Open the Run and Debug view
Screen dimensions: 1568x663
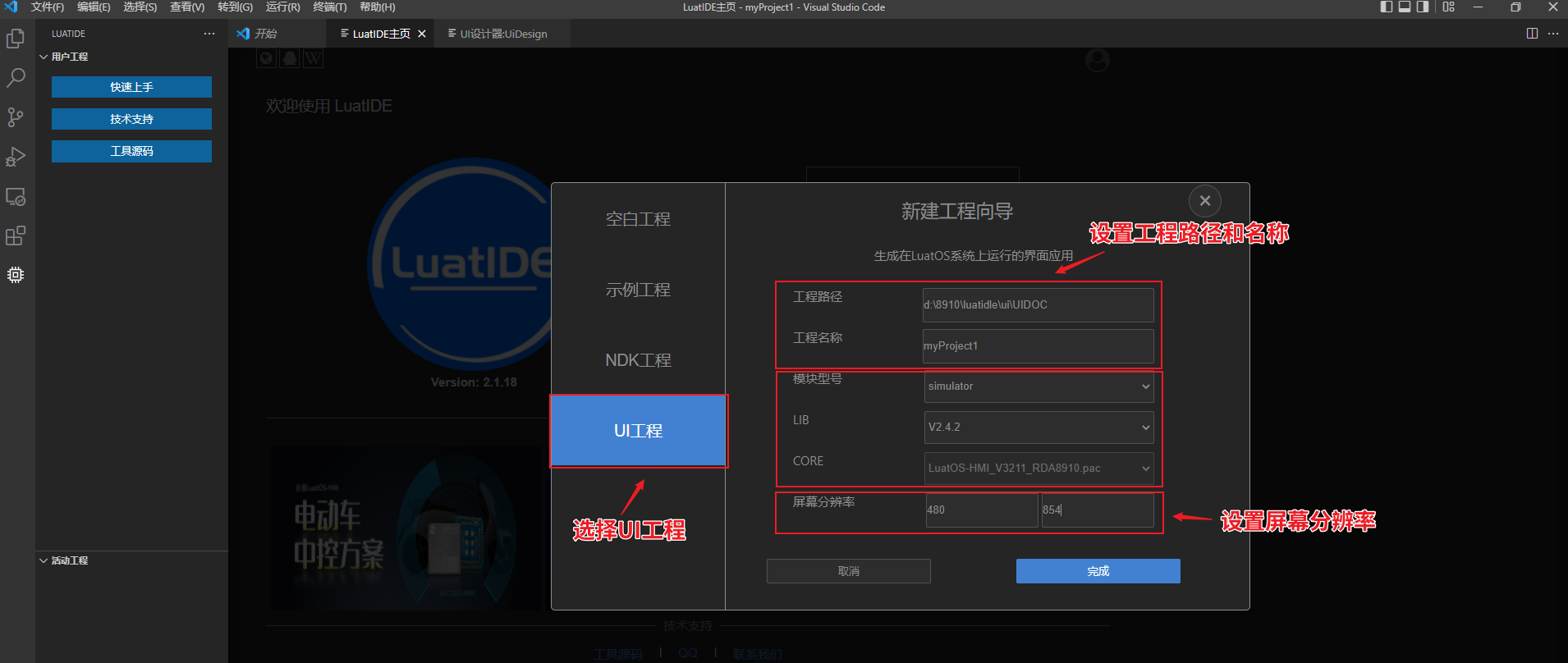click(x=16, y=157)
